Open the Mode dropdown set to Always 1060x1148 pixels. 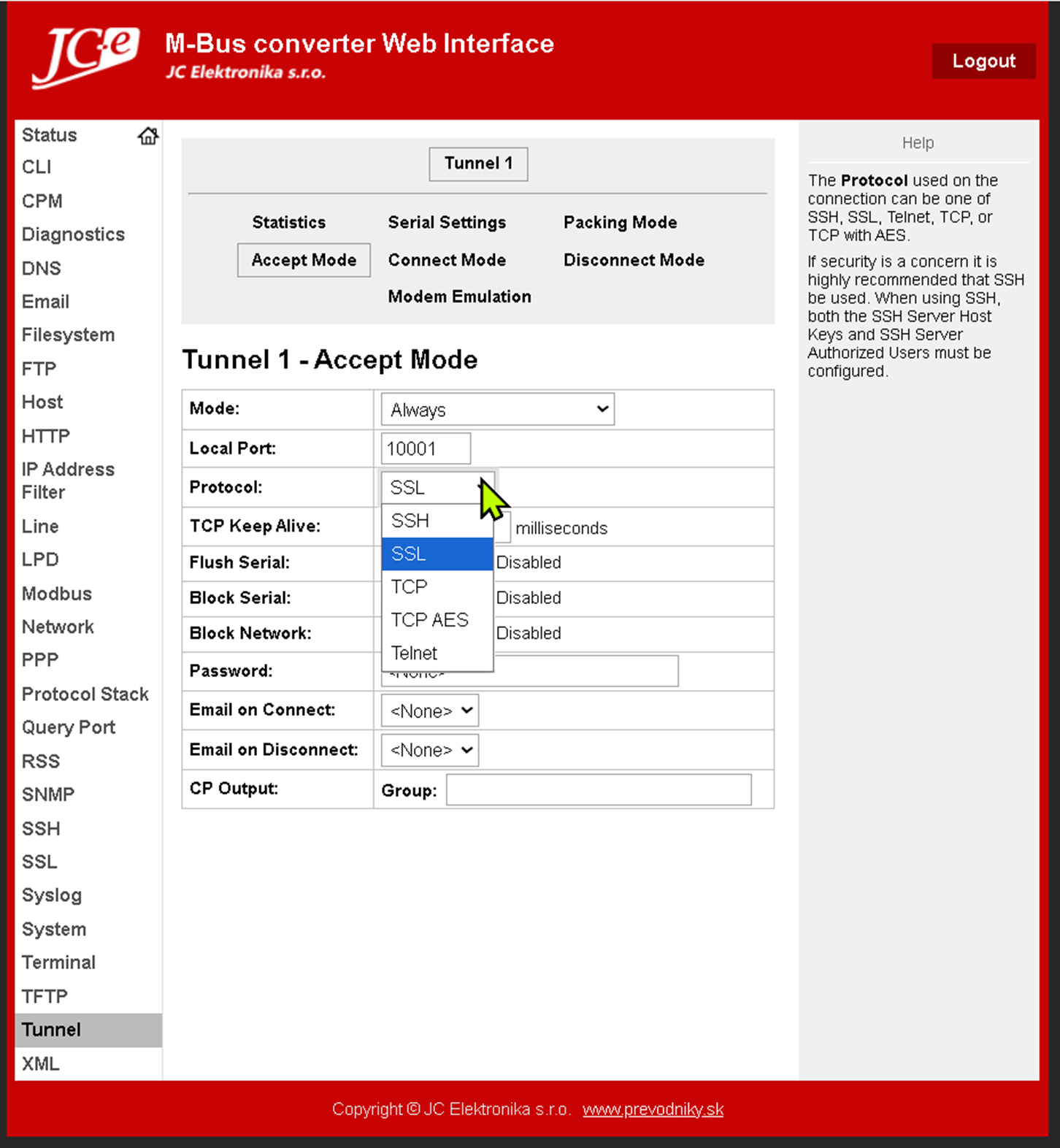497,410
